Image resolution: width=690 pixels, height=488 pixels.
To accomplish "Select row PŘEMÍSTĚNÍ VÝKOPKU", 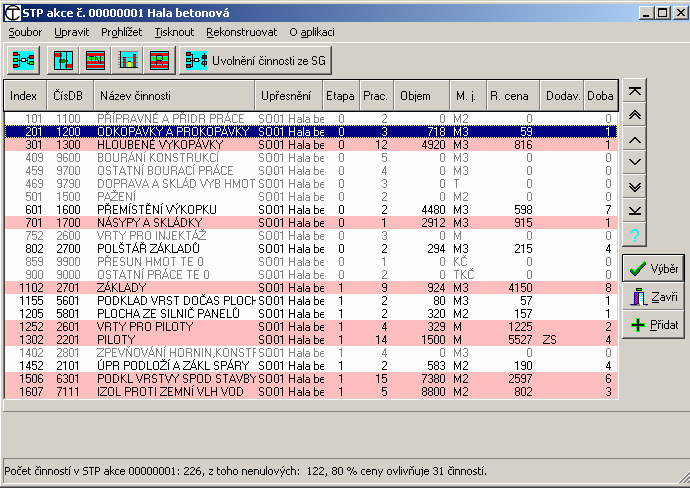I will [x=311, y=209].
